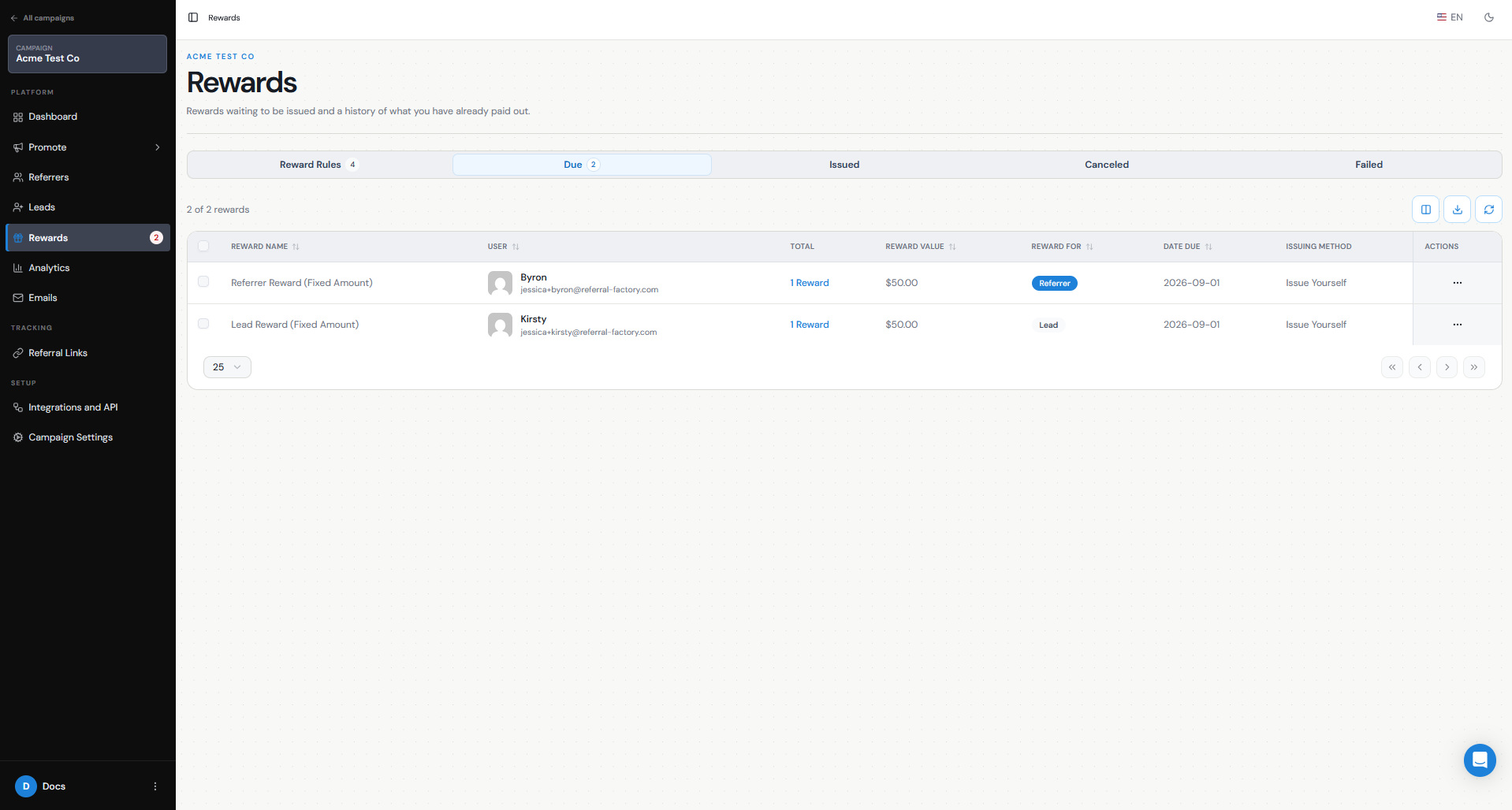Refresh the rewards table
The width and height of the screenshot is (1512, 810).
(x=1488, y=210)
